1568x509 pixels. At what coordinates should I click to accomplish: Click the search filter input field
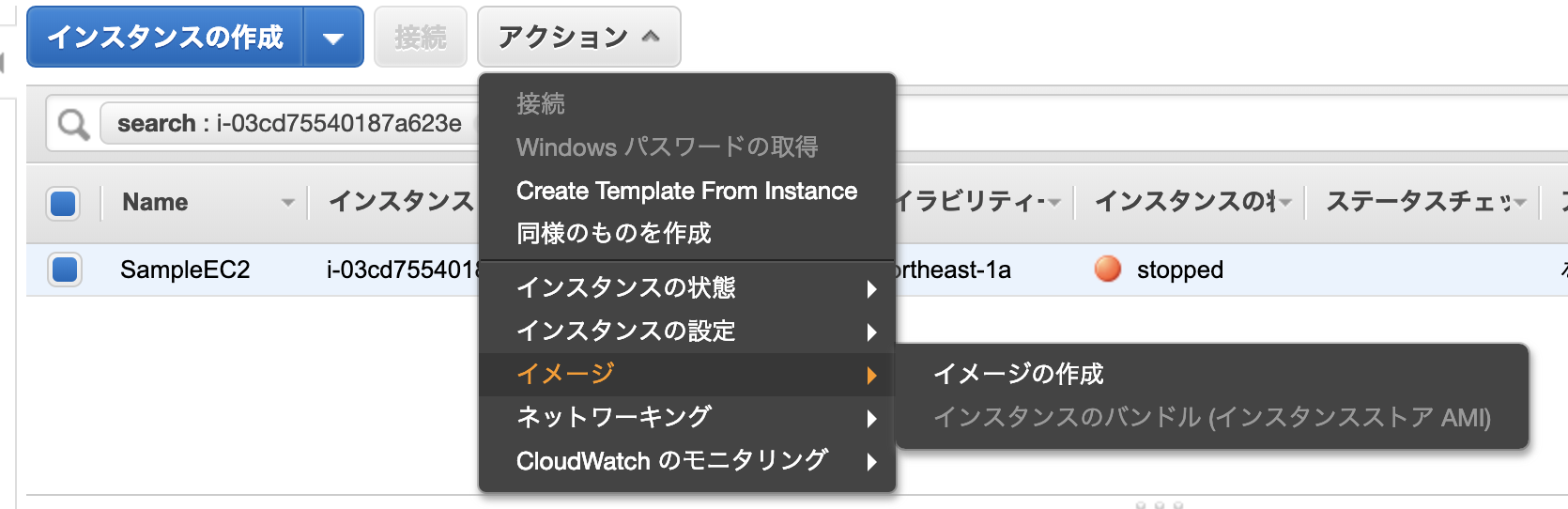pos(291,124)
